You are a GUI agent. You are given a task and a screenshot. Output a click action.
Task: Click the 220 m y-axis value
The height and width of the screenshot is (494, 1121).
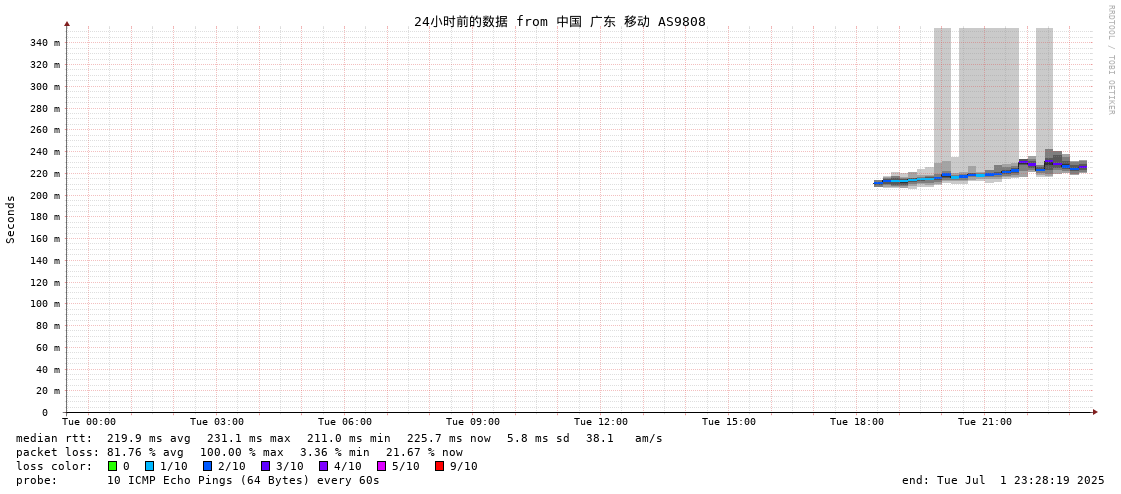45,174
